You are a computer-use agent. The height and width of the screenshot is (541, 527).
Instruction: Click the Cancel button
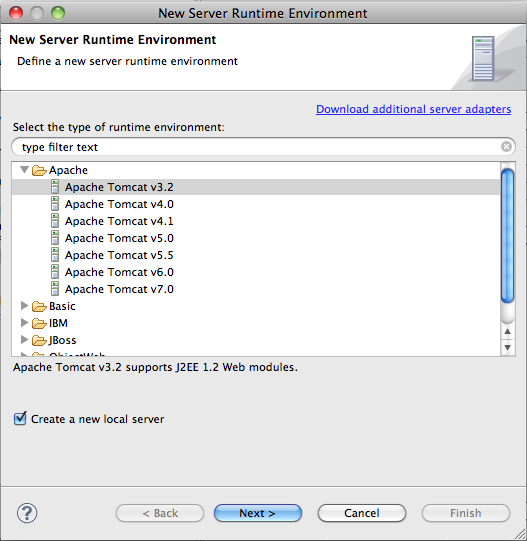pos(361,513)
